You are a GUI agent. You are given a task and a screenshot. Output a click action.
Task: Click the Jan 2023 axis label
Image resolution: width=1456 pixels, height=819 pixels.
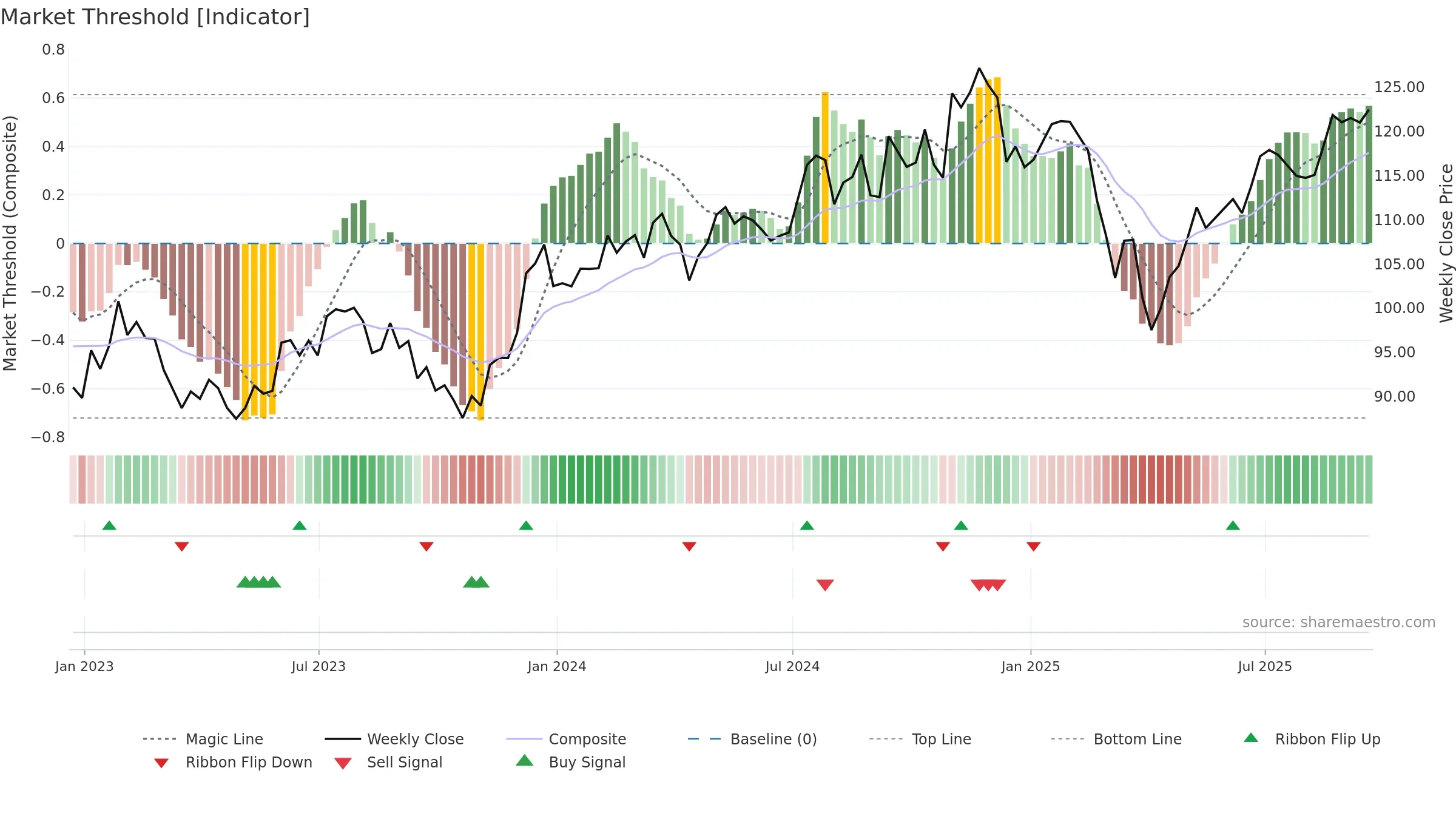pos(84,666)
